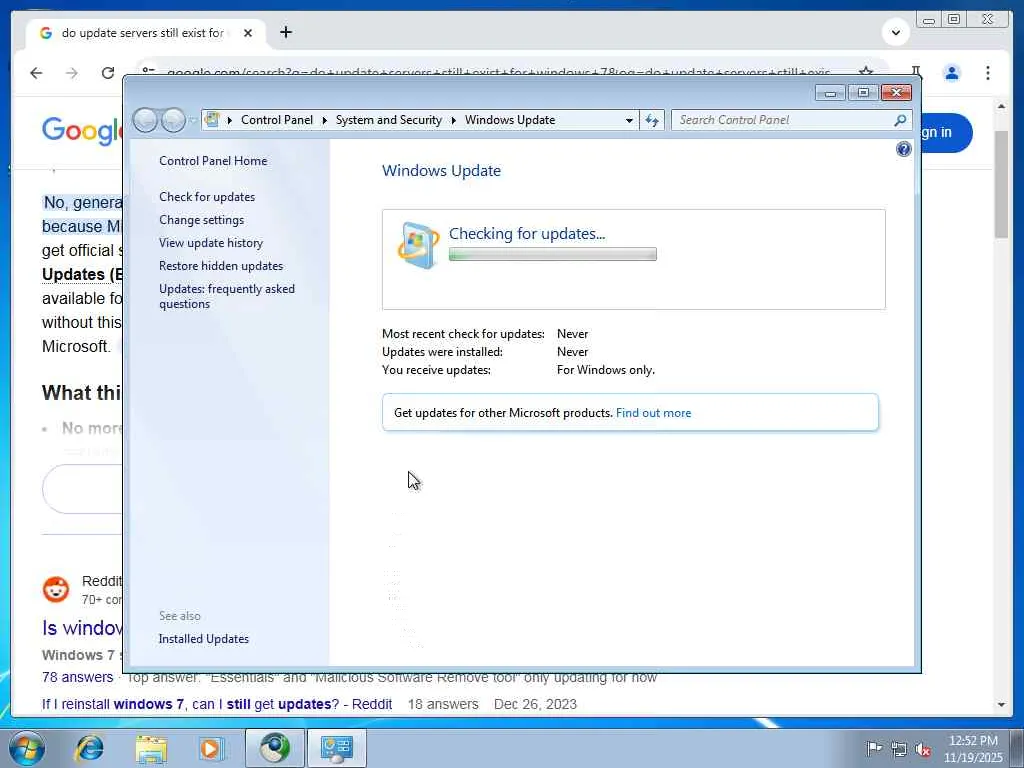Select the Control Panel taskbar button
The image size is (1024, 768).
336,748
